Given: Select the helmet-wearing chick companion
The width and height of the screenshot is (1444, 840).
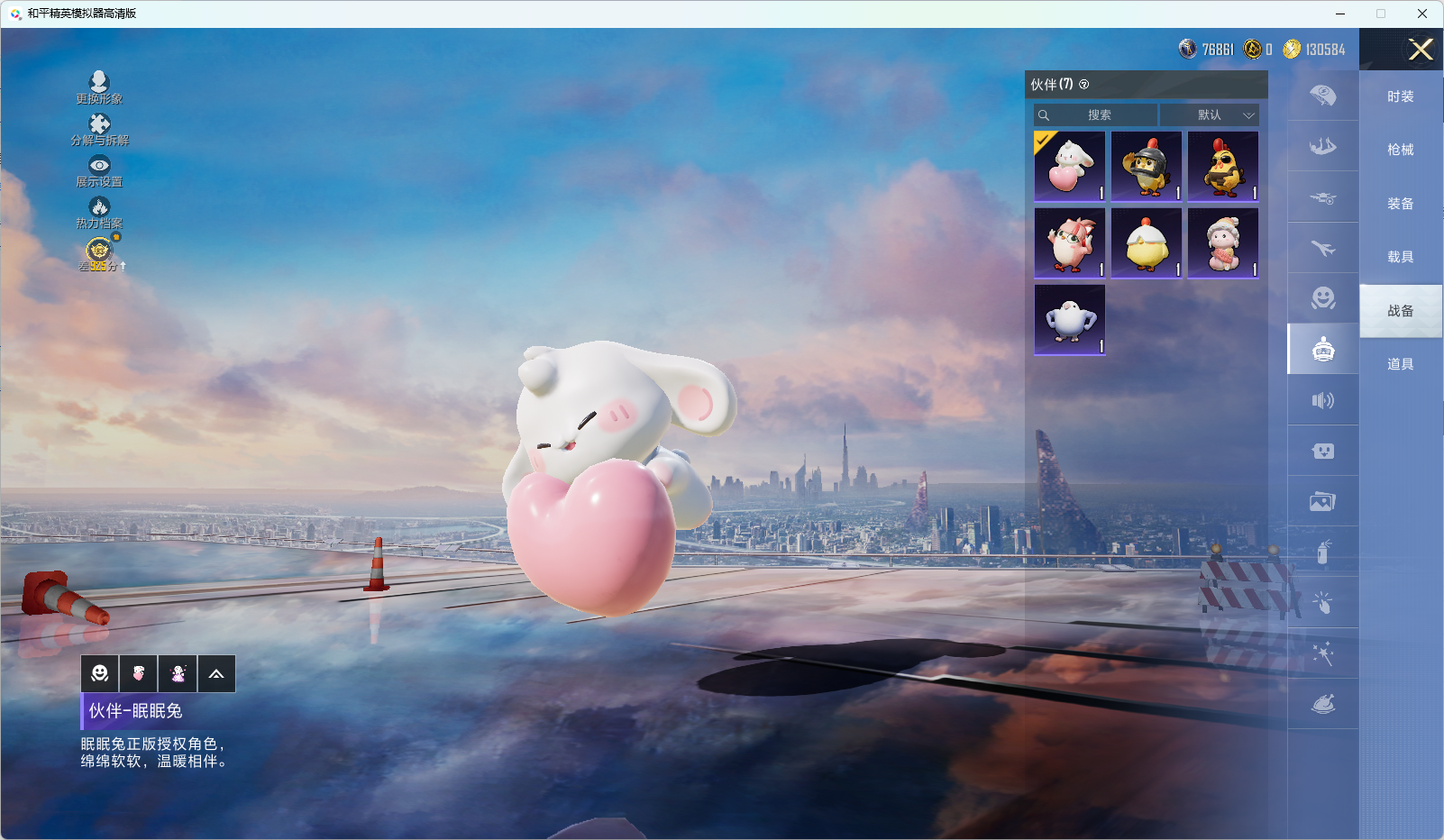Looking at the screenshot, I should (1147, 167).
